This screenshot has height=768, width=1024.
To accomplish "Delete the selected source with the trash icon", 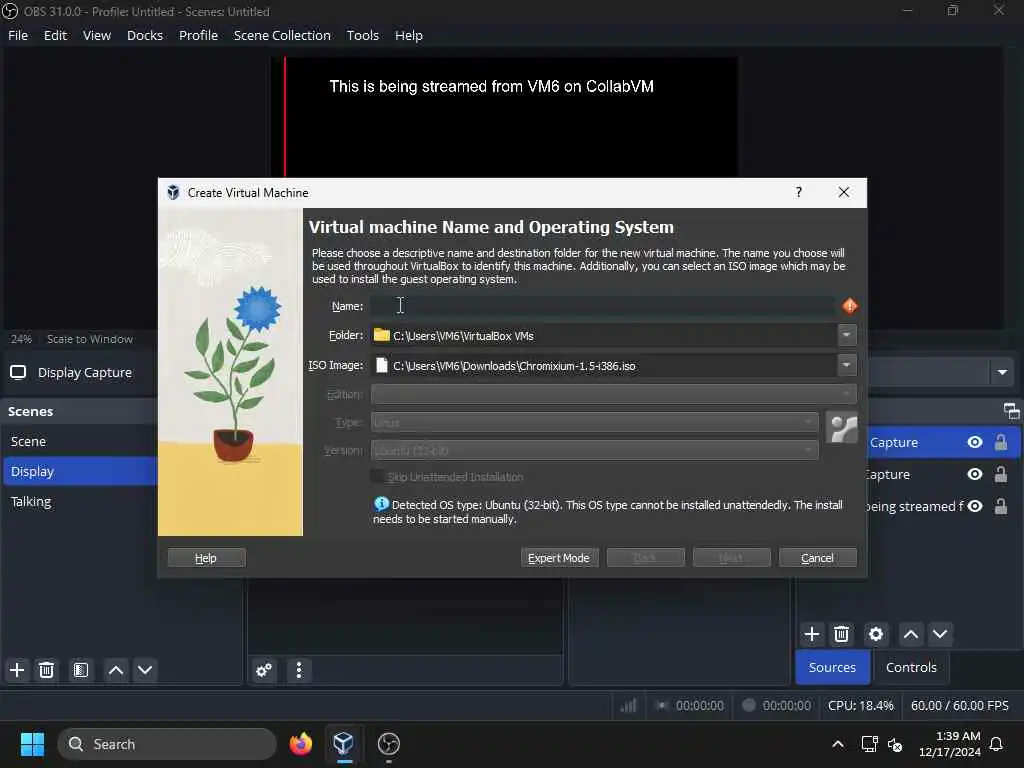I will (x=841, y=634).
